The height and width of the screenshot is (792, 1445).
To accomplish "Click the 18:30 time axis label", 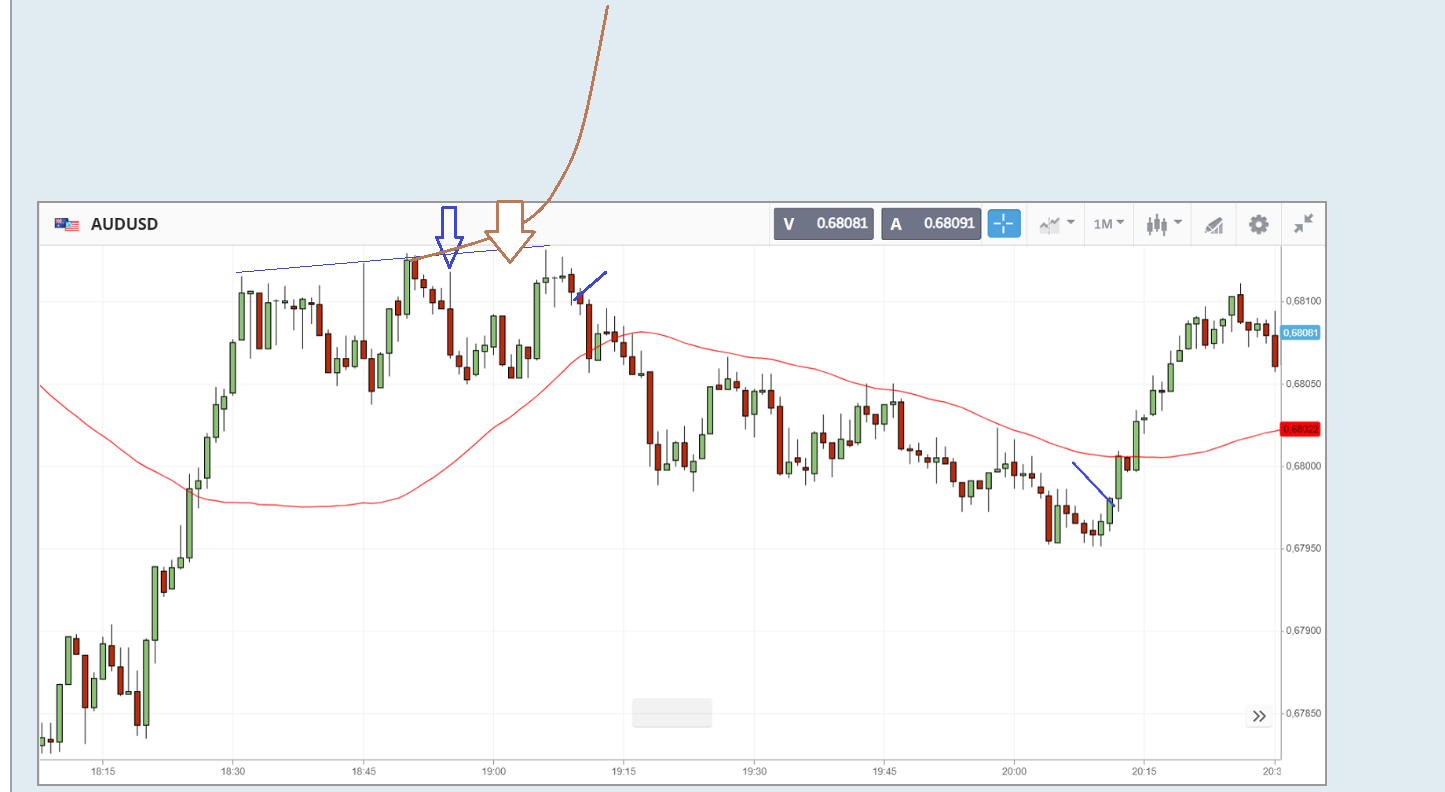I will [233, 772].
